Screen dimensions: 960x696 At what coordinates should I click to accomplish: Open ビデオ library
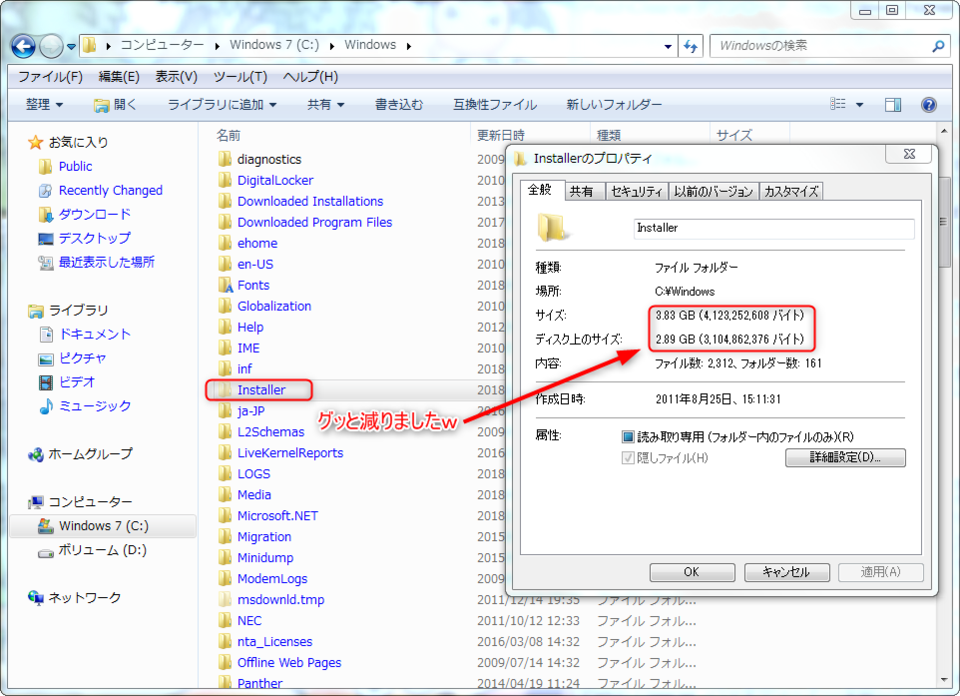coord(77,382)
